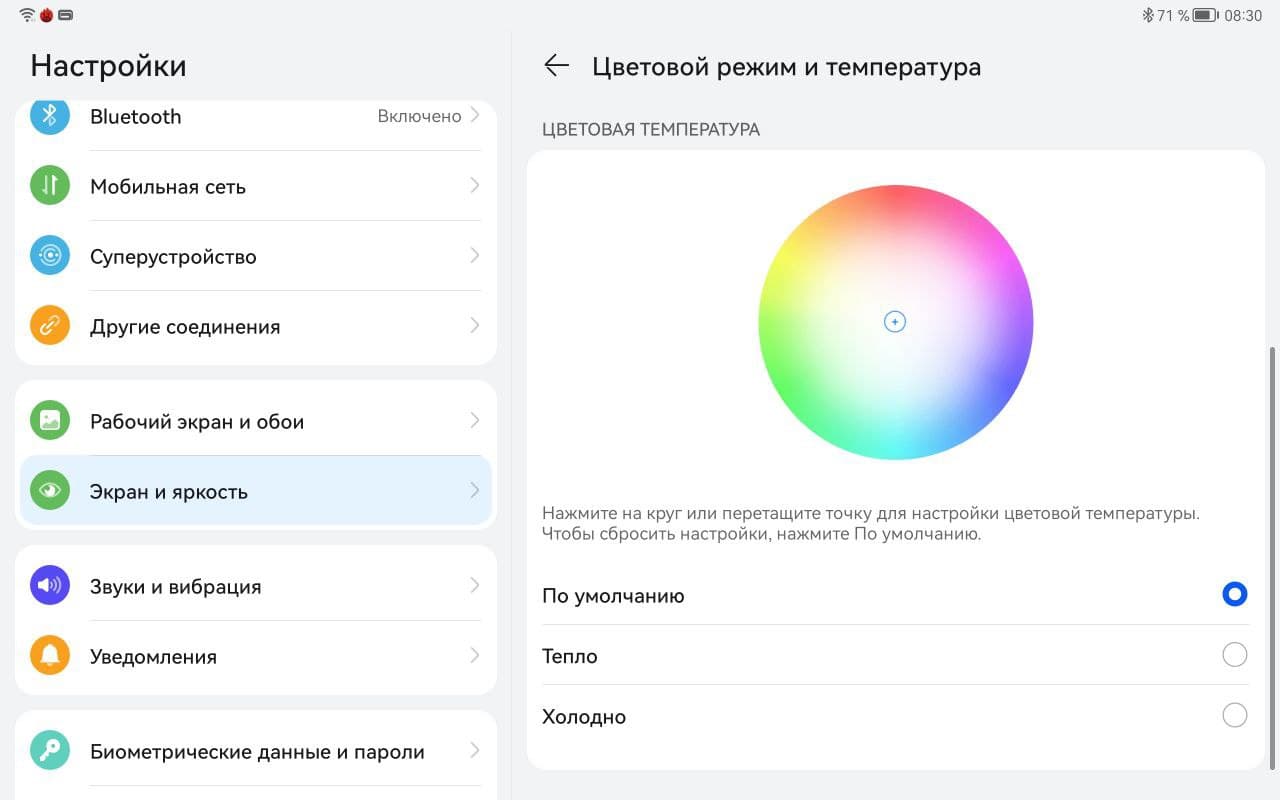The height and width of the screenshot is (800, 1280).
Task: Open the Суперустройство menu item
Action: point(173,257)
